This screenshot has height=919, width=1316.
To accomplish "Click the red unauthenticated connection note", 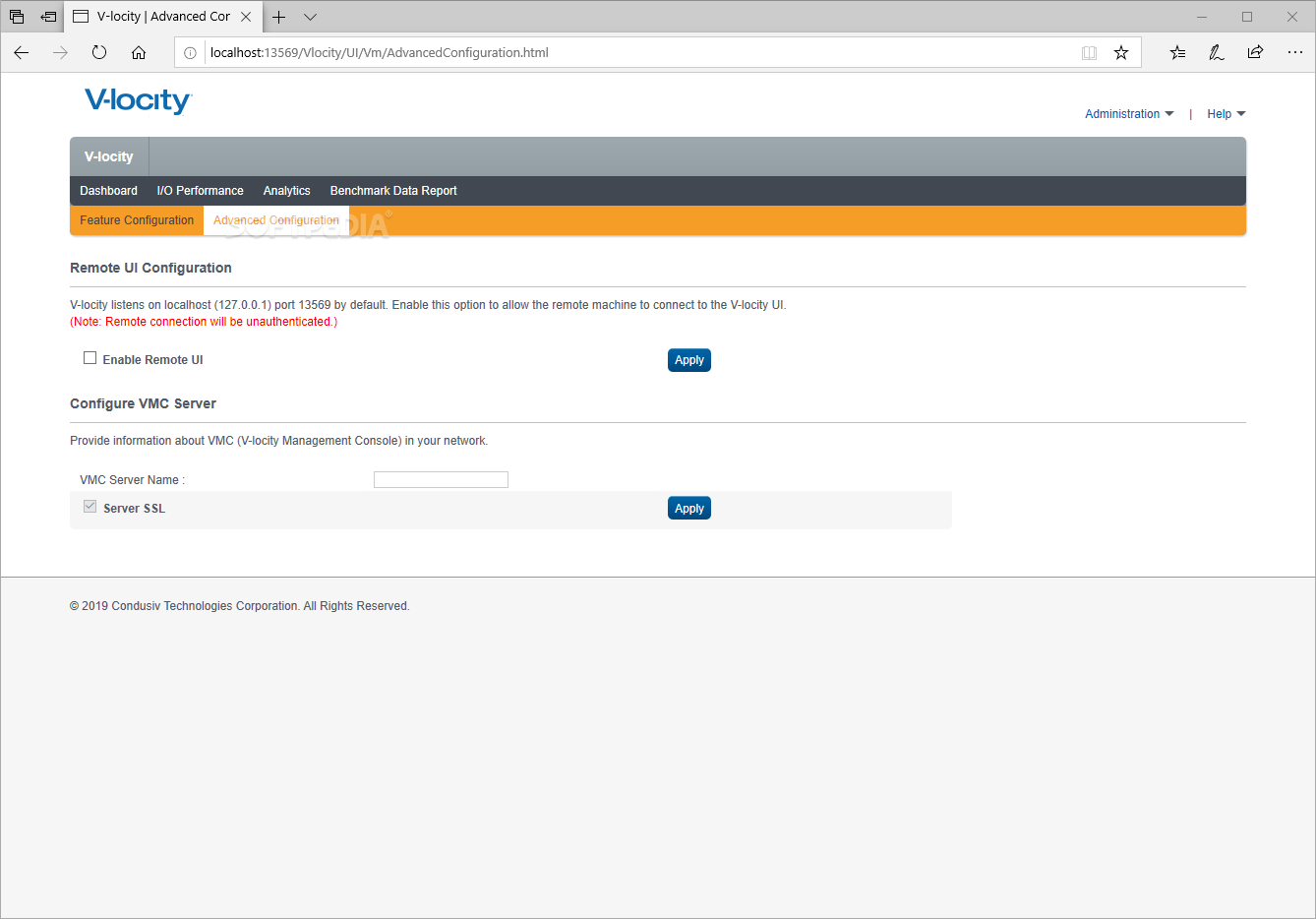I will [204, 322].
